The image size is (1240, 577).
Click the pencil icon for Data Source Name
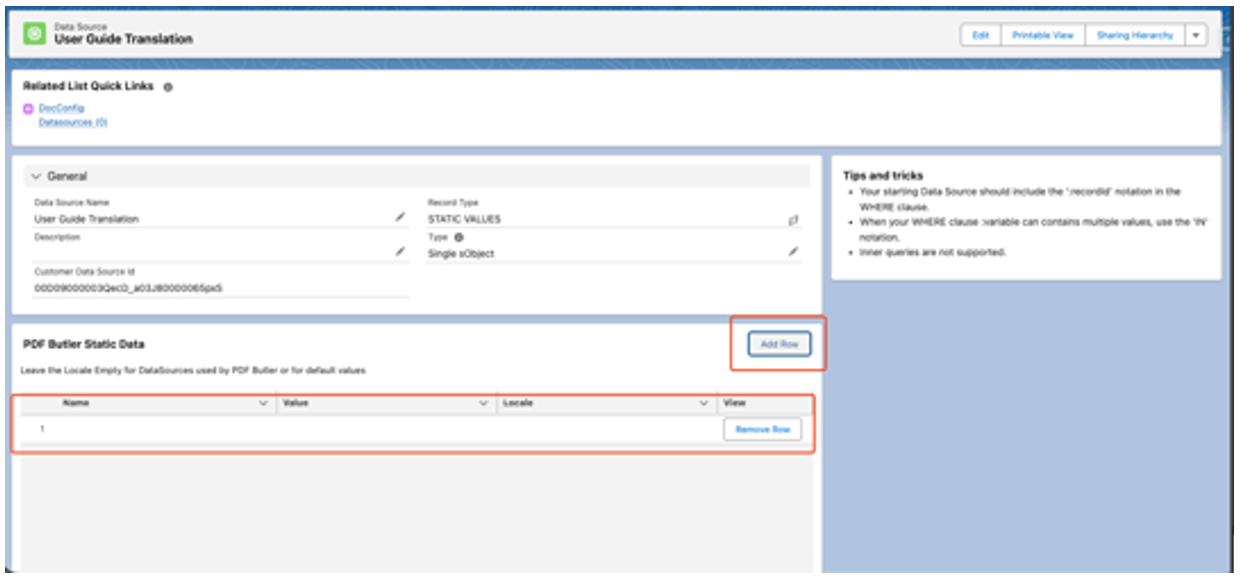(x=400, y=216)
